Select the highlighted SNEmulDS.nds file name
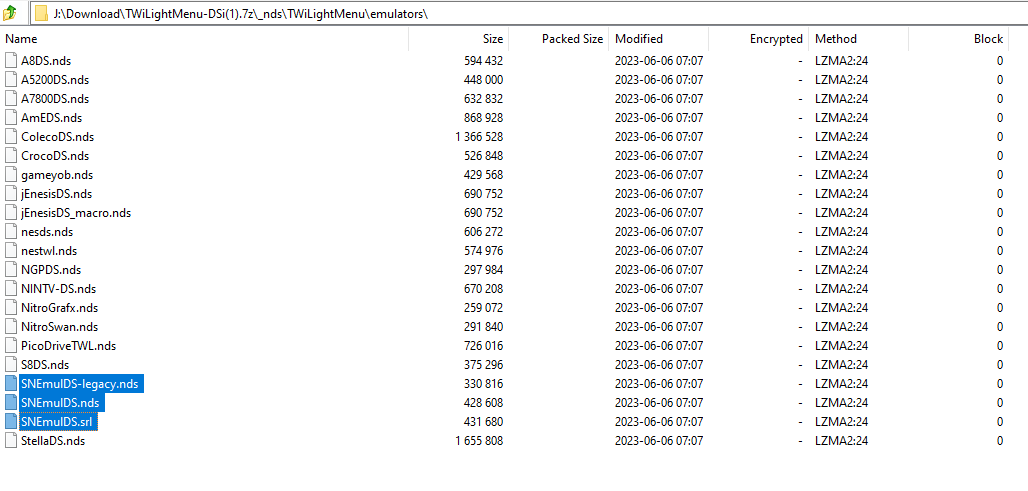This screenshot has height=491, width=1028. click(x=60, y=403)
